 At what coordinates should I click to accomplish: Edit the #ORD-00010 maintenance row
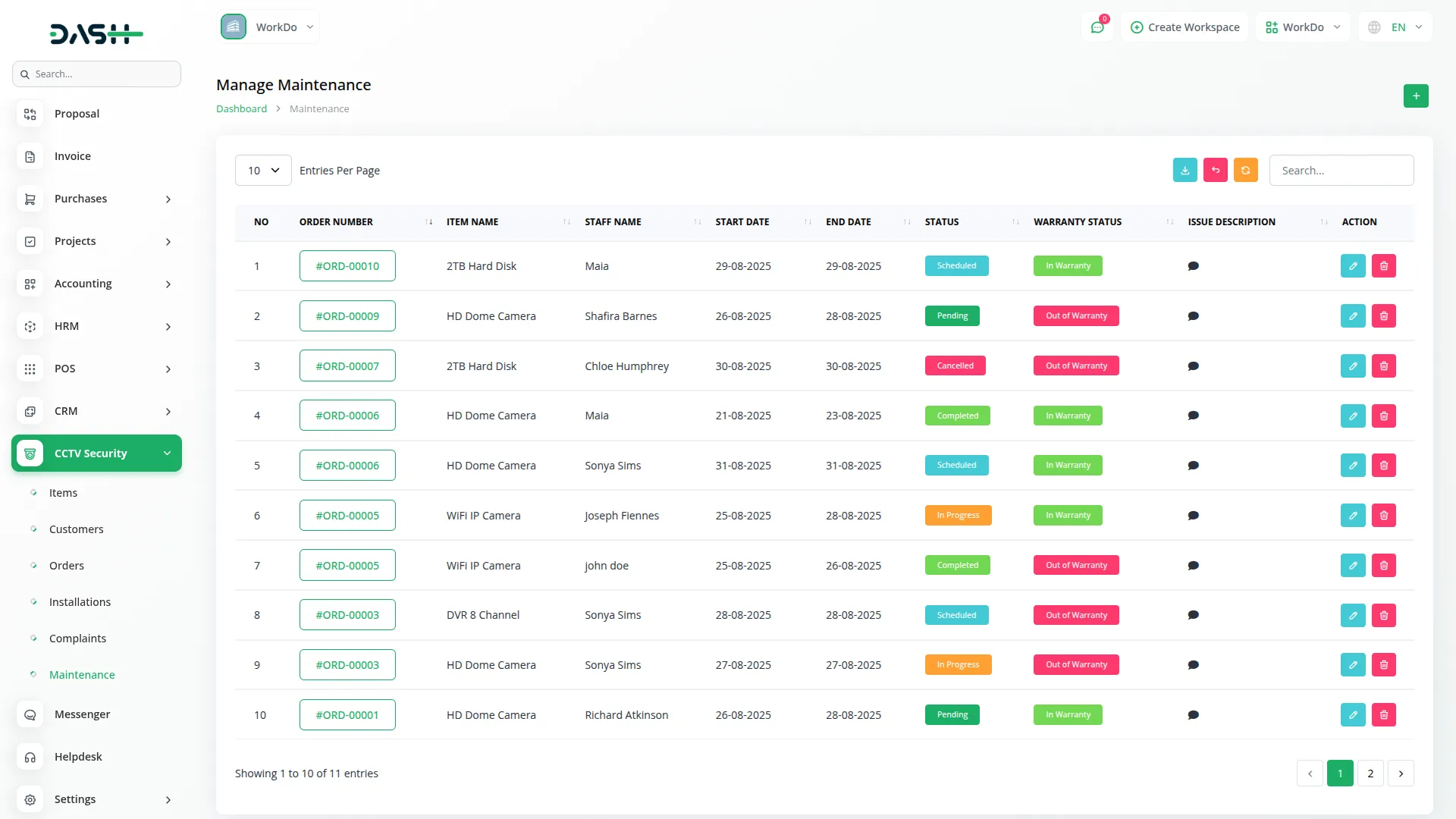pyautogui.click(x=1352, y=266)
